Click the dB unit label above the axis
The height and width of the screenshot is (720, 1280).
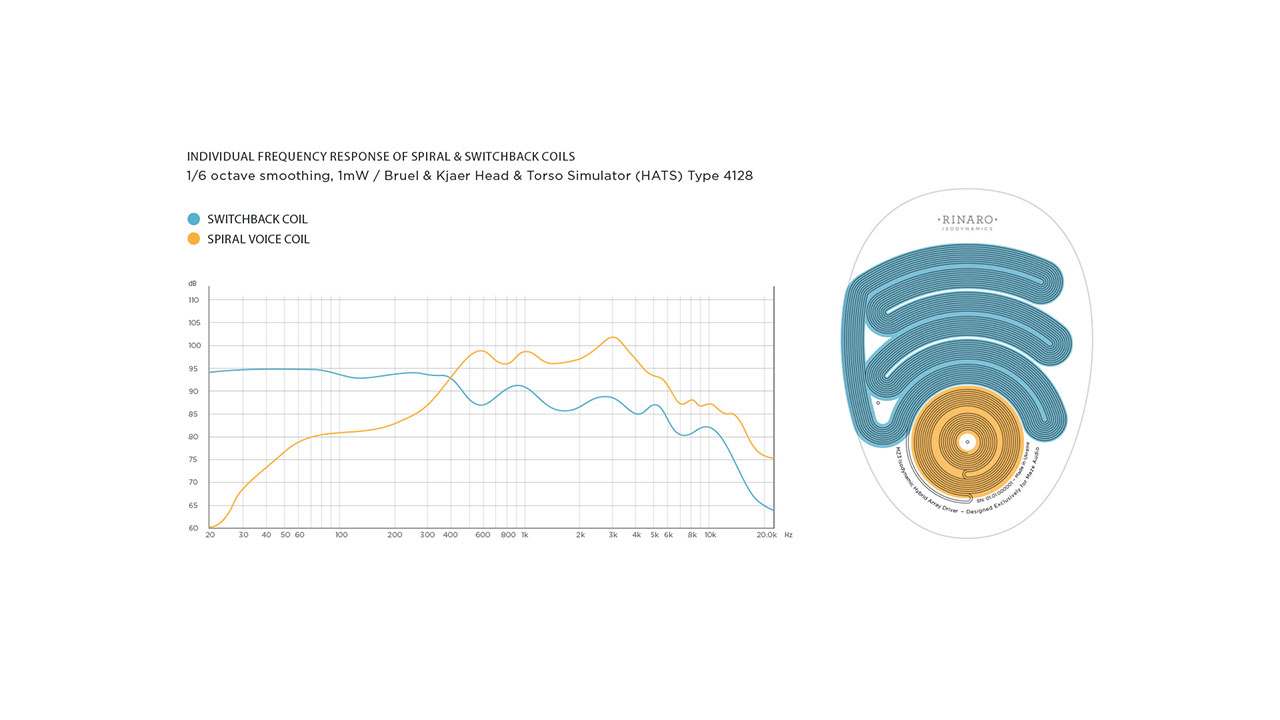pyautogui.click(x=192, y=284)
